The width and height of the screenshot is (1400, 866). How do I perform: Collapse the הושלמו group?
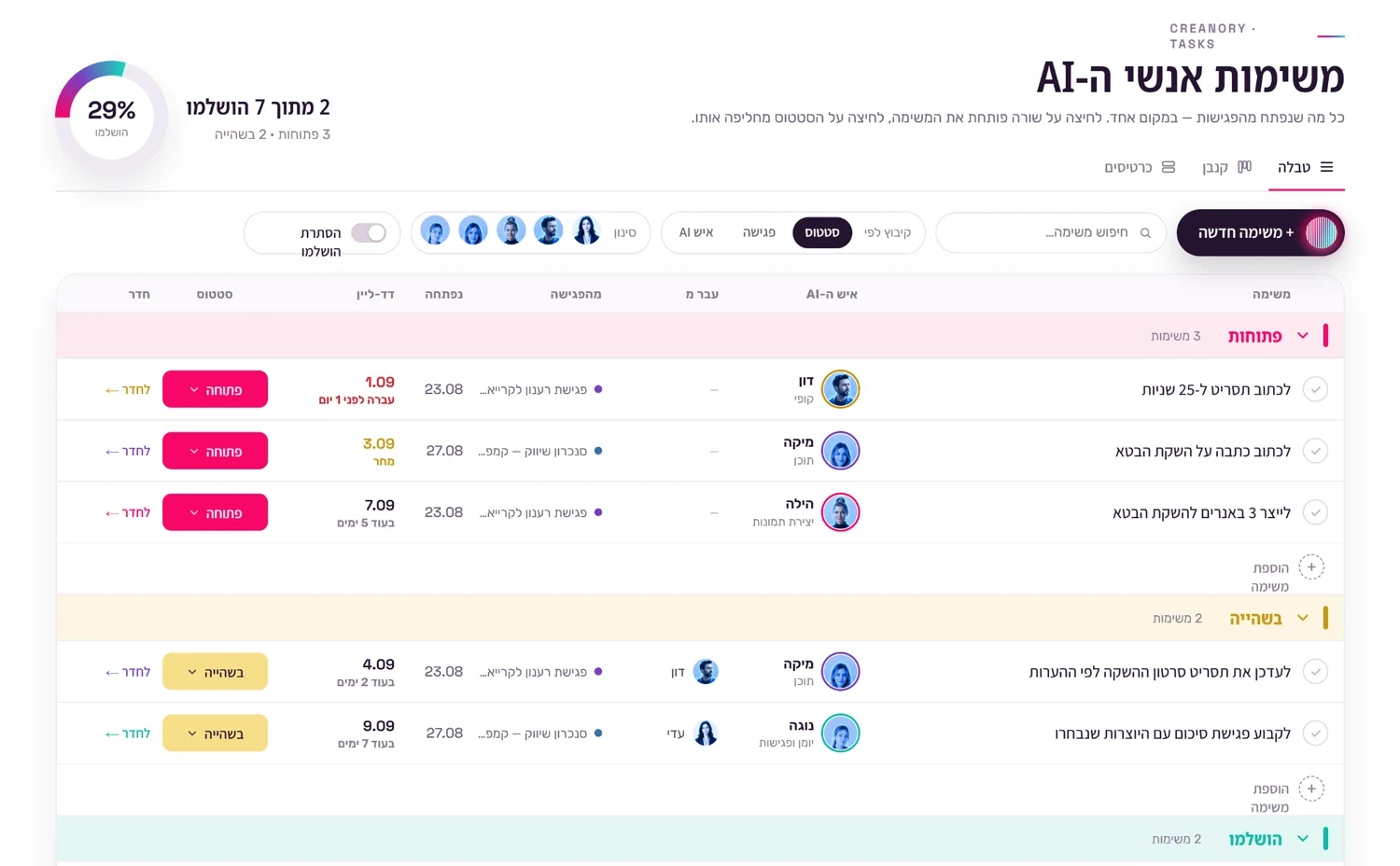1303,839
